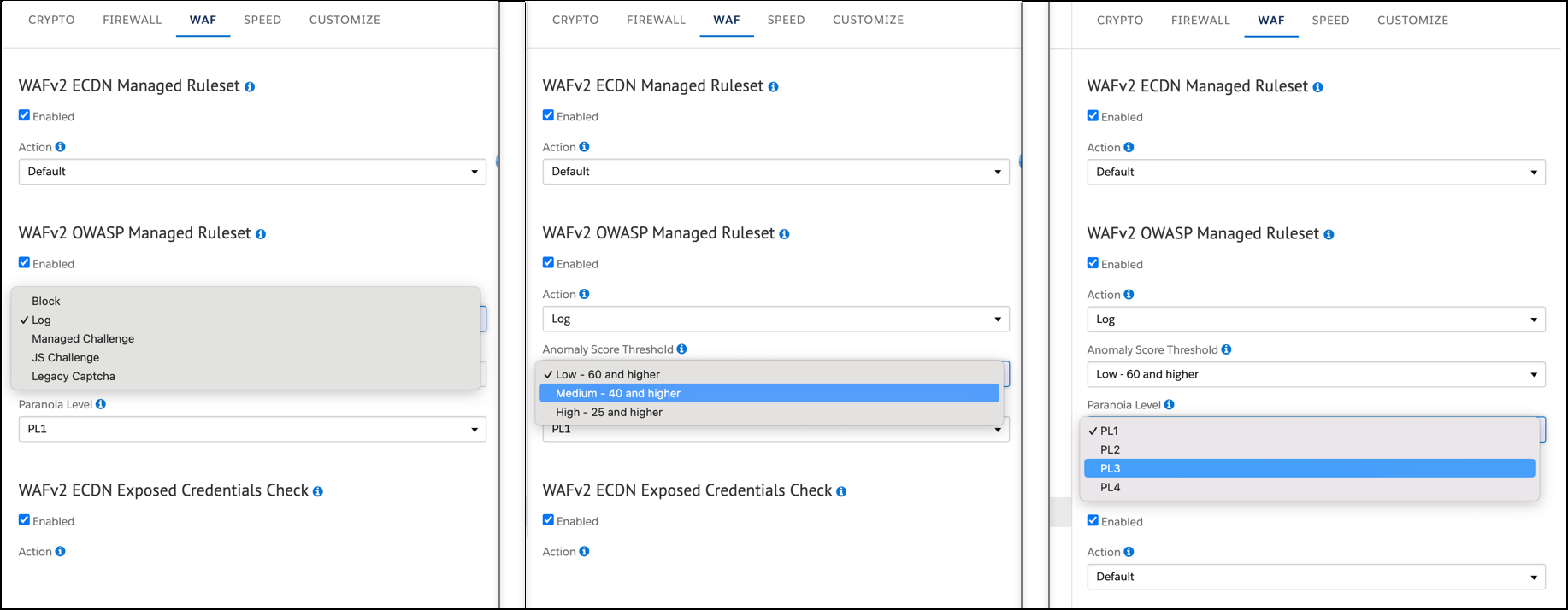Select JS Challenge action option
The width and height of the screenshot is (1568, 610).
coord(246,357)
